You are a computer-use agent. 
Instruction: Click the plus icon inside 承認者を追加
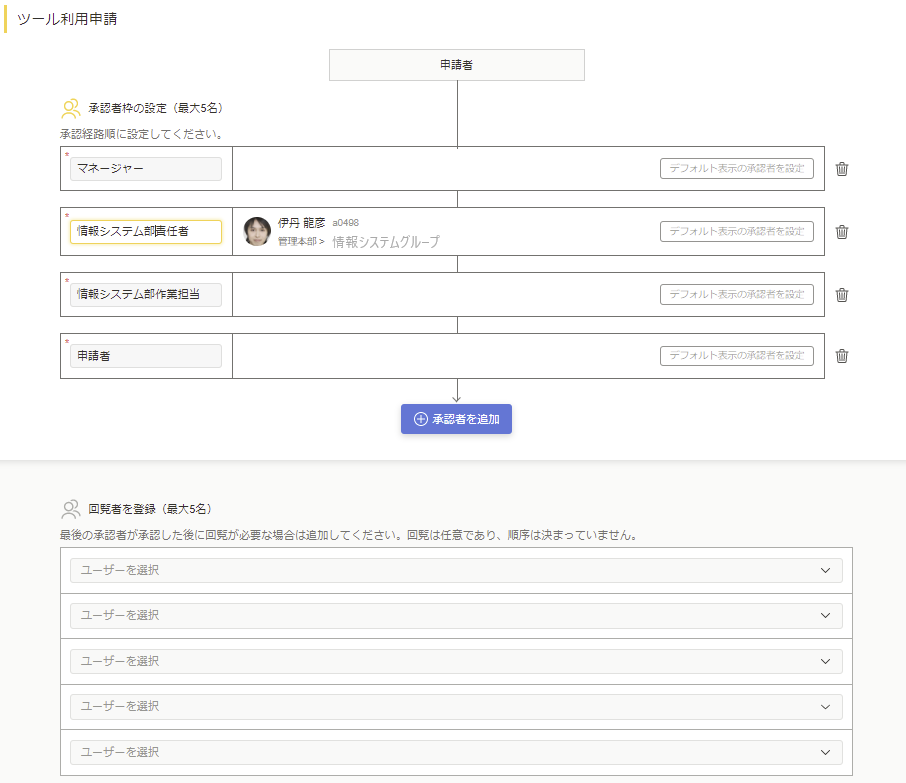[419, 419]
